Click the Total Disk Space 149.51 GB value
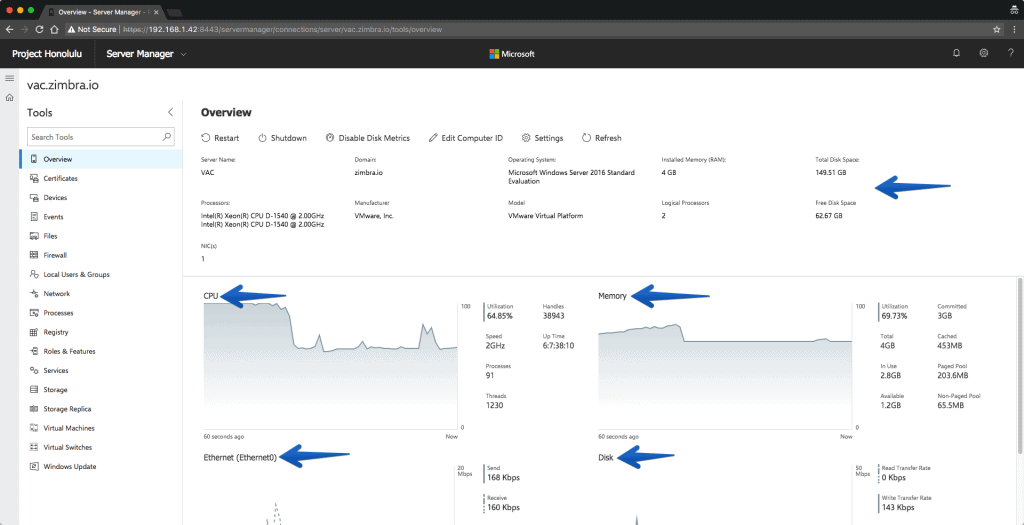The width and height of the screenshot is (1024, 525). (x=831, y=173)
